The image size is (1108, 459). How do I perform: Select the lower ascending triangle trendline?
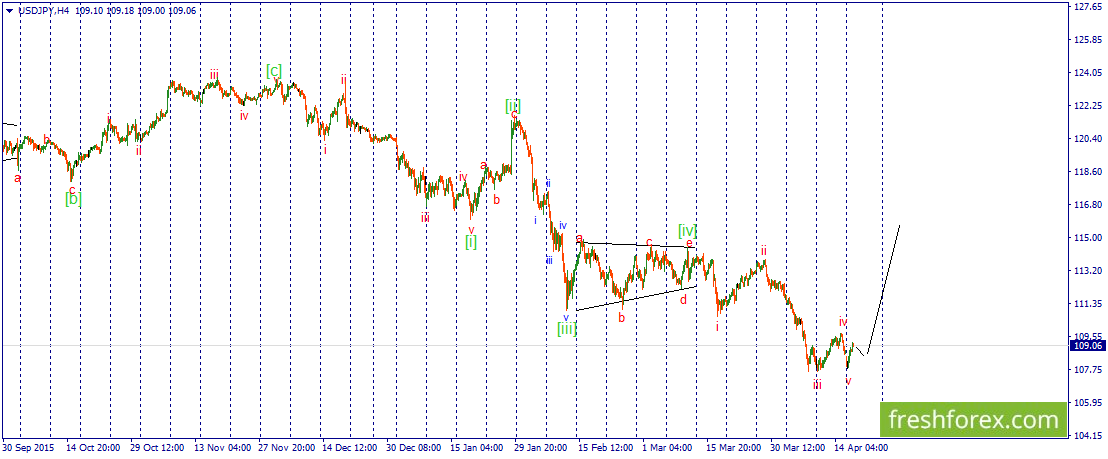click(636, 298)
